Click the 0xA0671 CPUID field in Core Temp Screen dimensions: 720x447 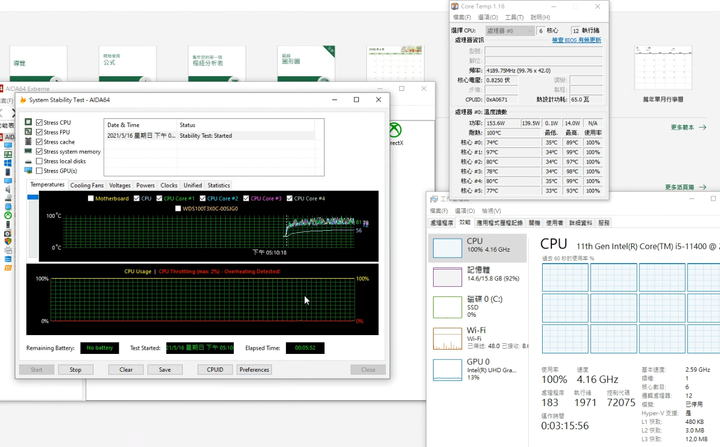tap(501, 100)
